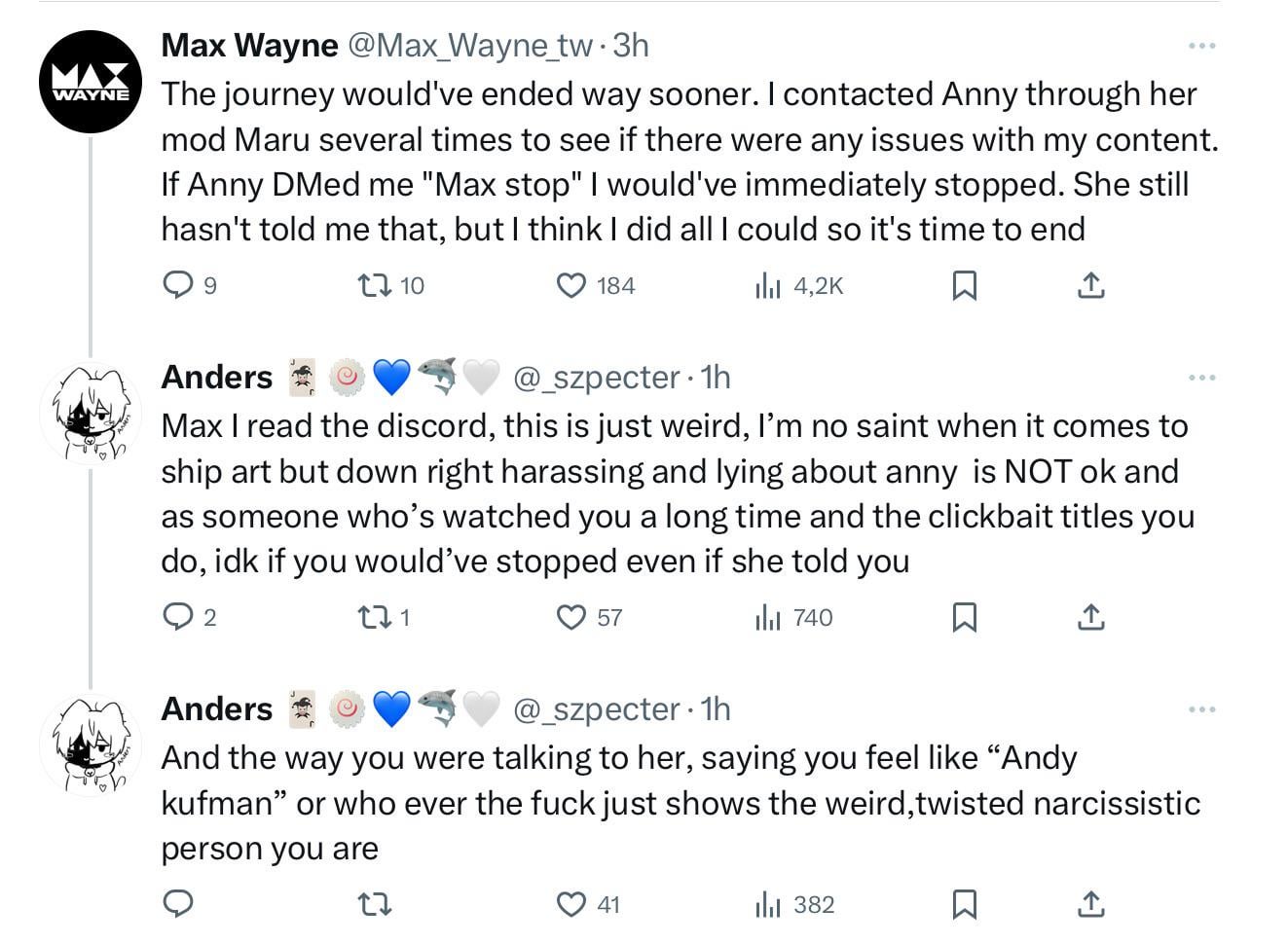Screen dimensions: 1288x944
Task: Share Max Wayne's tweet
Action: point(1091,285)
